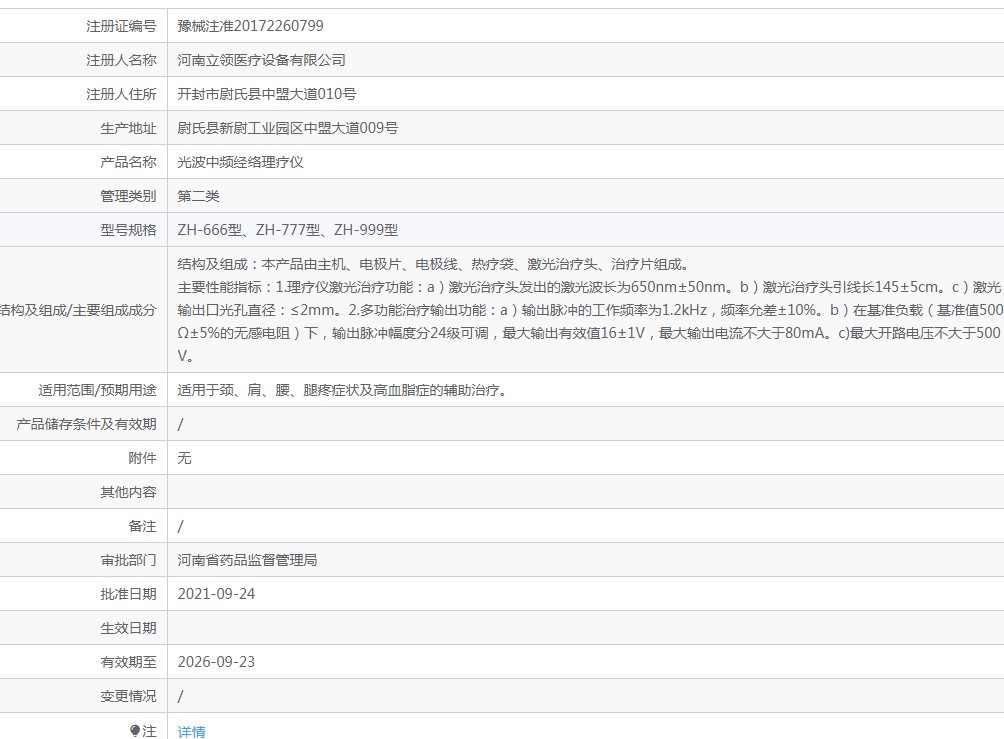Click the bulb icon beside 注
This screenshot has width=1004, height=739.
coord(134,731)
